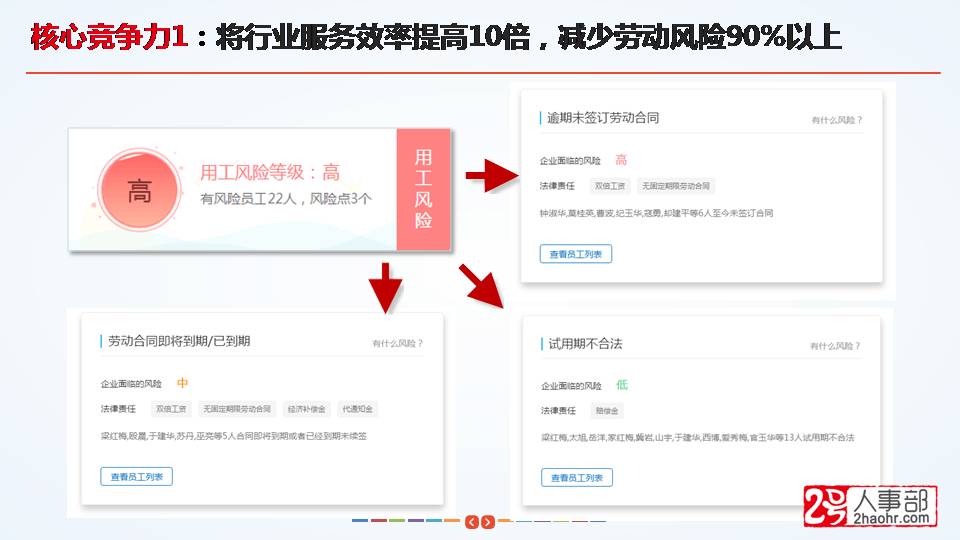Select the 经济补偿金 tag

(305, 409)
